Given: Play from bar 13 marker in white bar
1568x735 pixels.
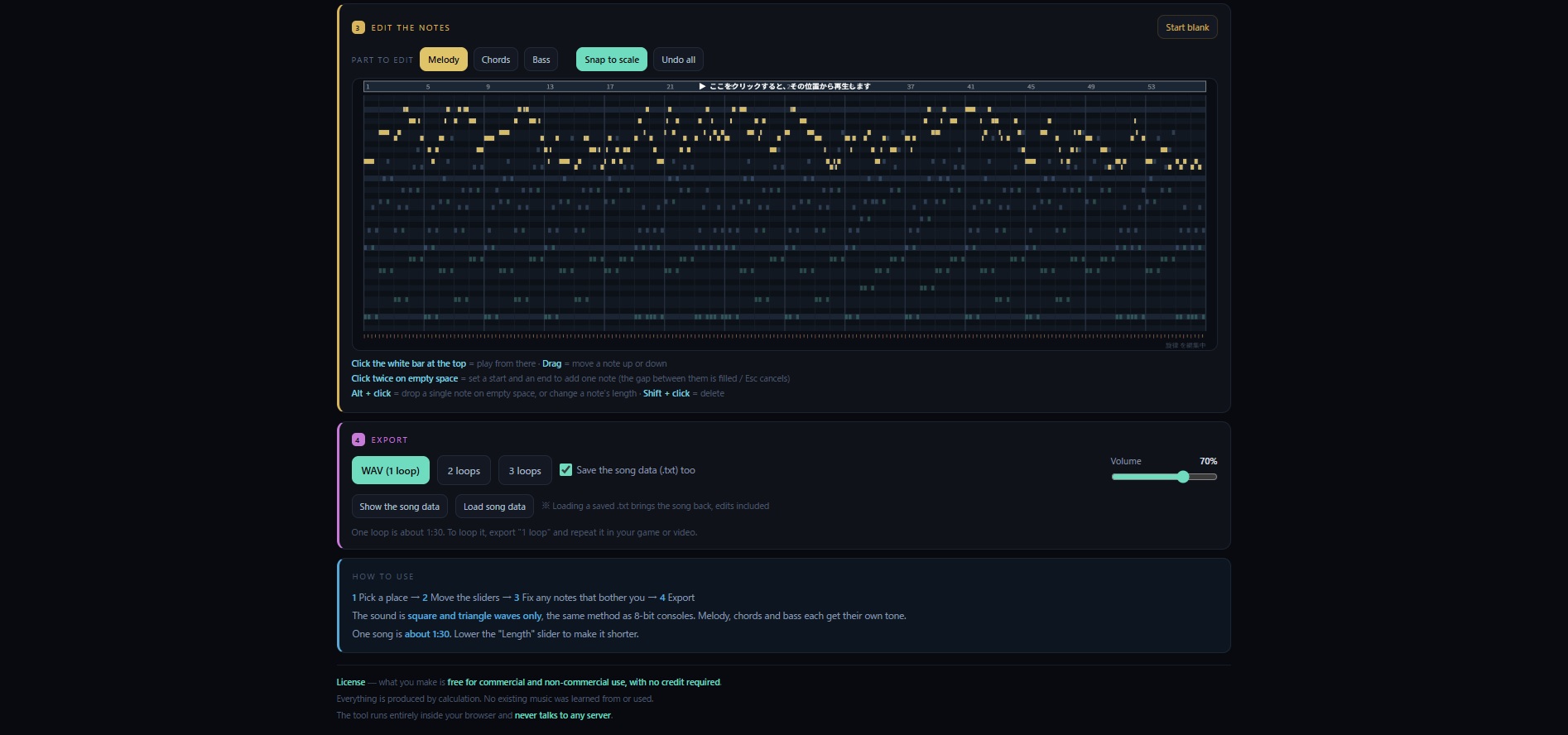Looking at the screenshot, I should tap(550, 87).
